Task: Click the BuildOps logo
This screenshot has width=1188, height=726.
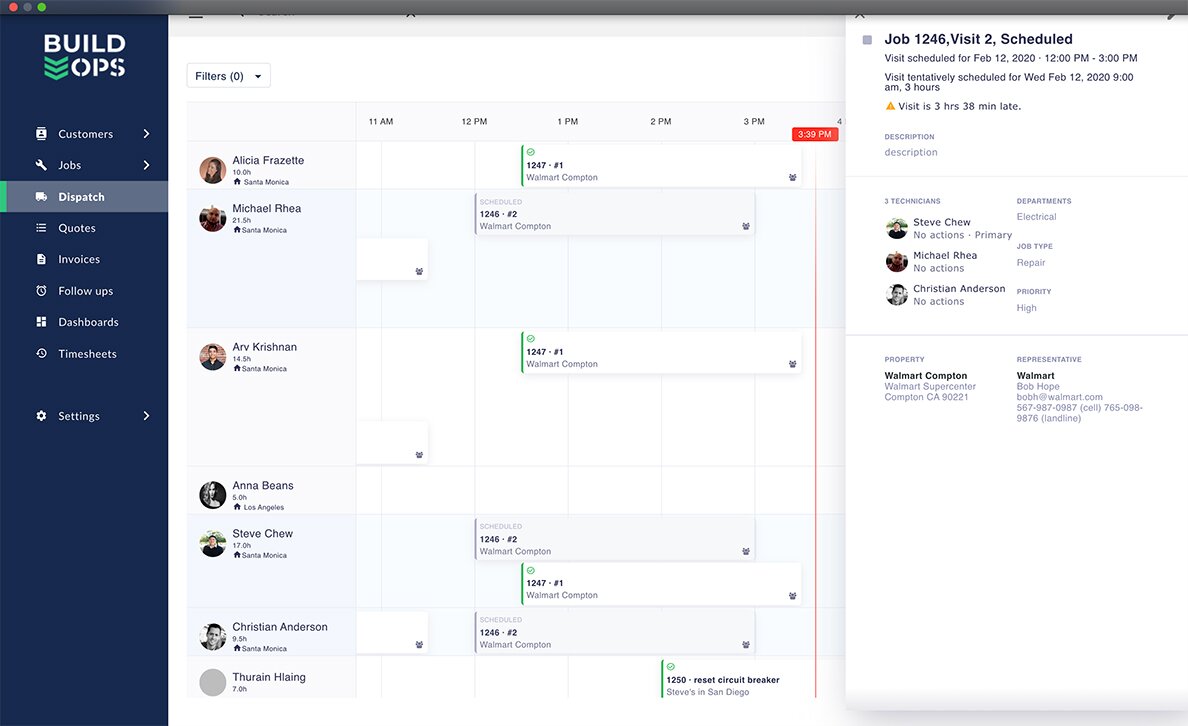Action: tap(84, 56)
